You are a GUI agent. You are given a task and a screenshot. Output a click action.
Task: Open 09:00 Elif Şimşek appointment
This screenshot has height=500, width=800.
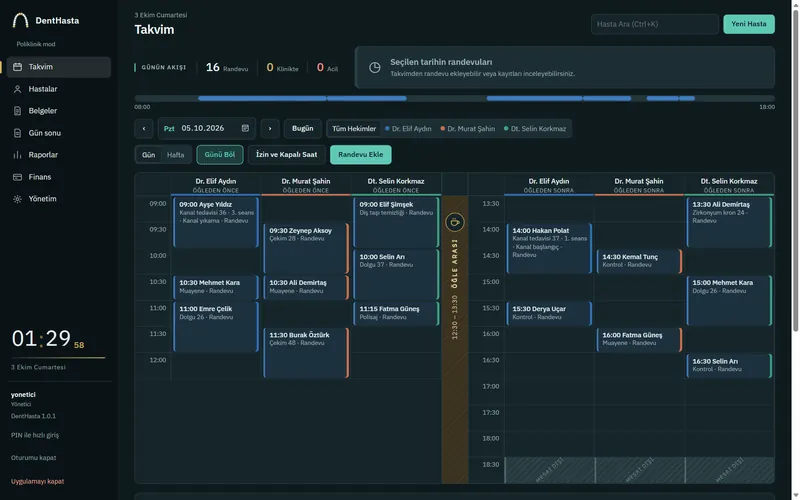pyautogui.click(x=396, y=222)
